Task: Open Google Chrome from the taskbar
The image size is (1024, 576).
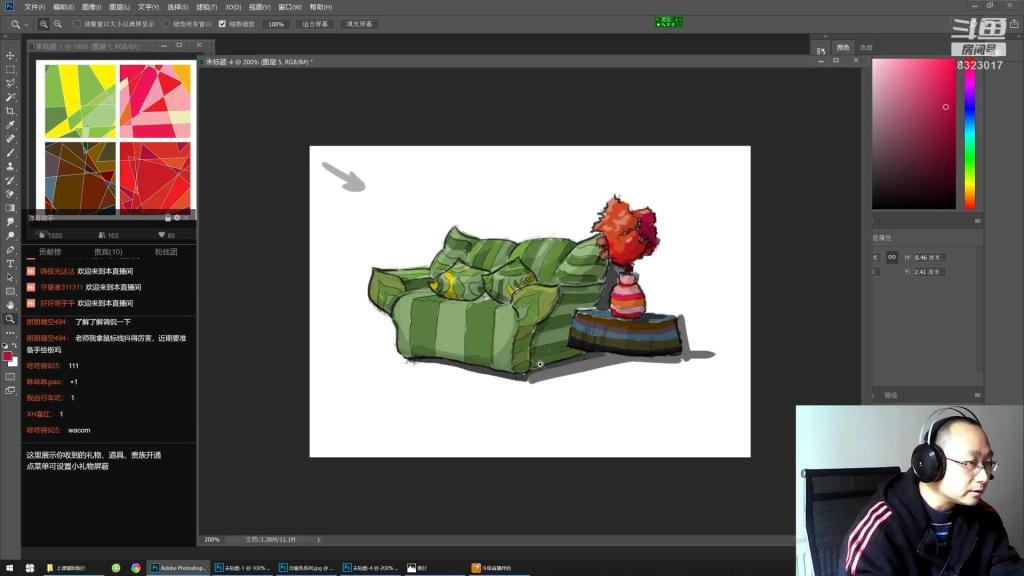Action: click(x=136, y=568)
